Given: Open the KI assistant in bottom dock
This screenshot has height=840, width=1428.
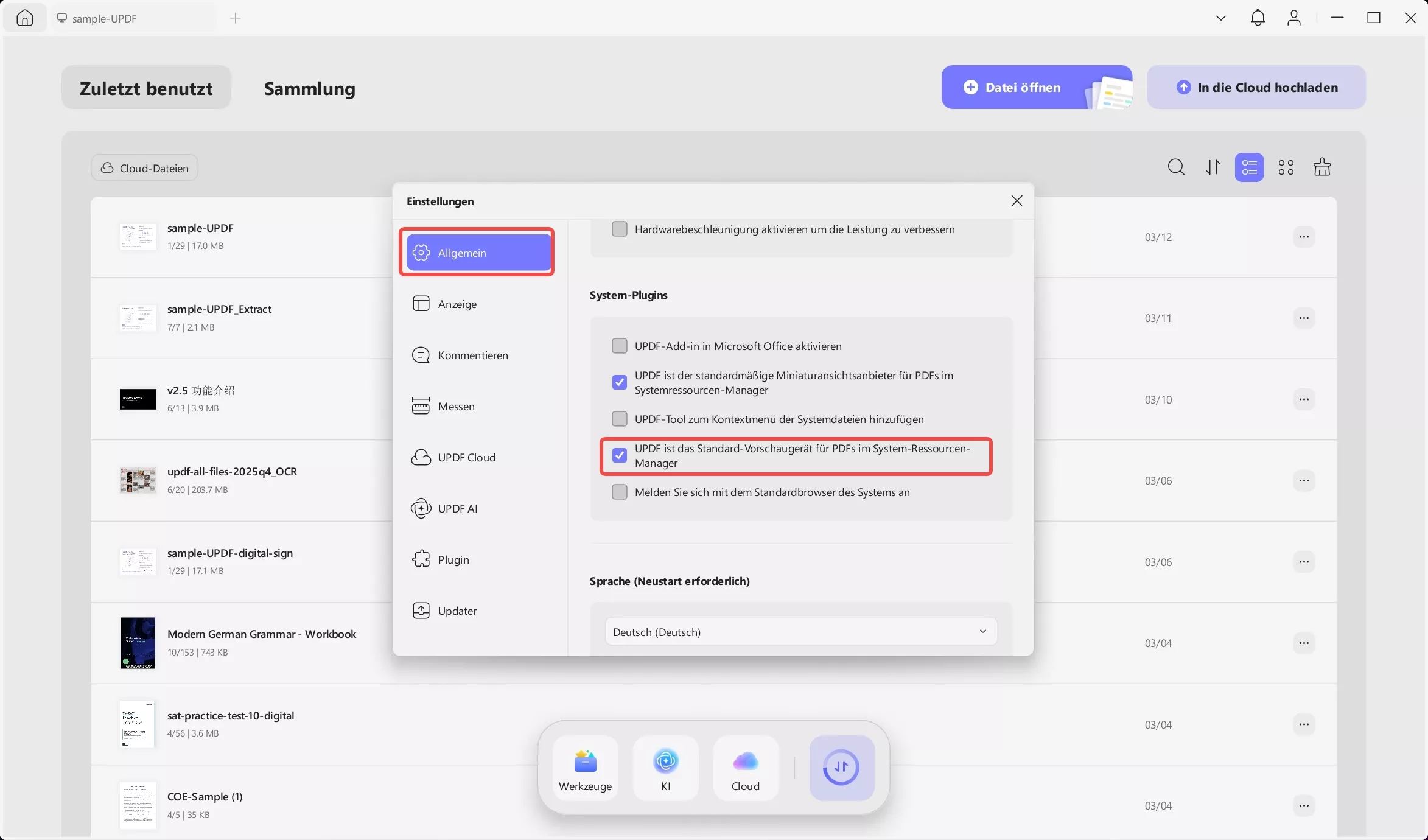Looking at the screenshot, I should point(665,768).
